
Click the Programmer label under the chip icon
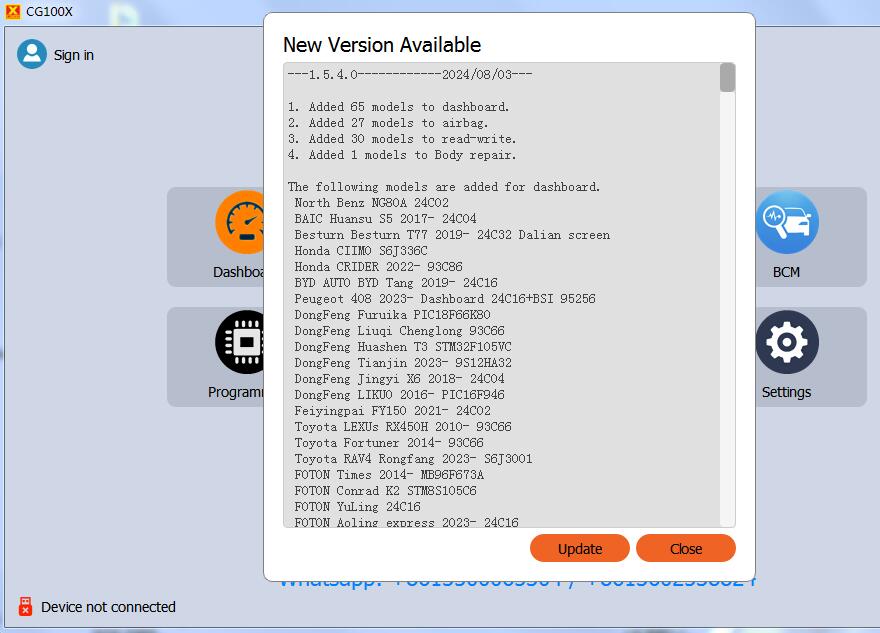coord(237,392)
